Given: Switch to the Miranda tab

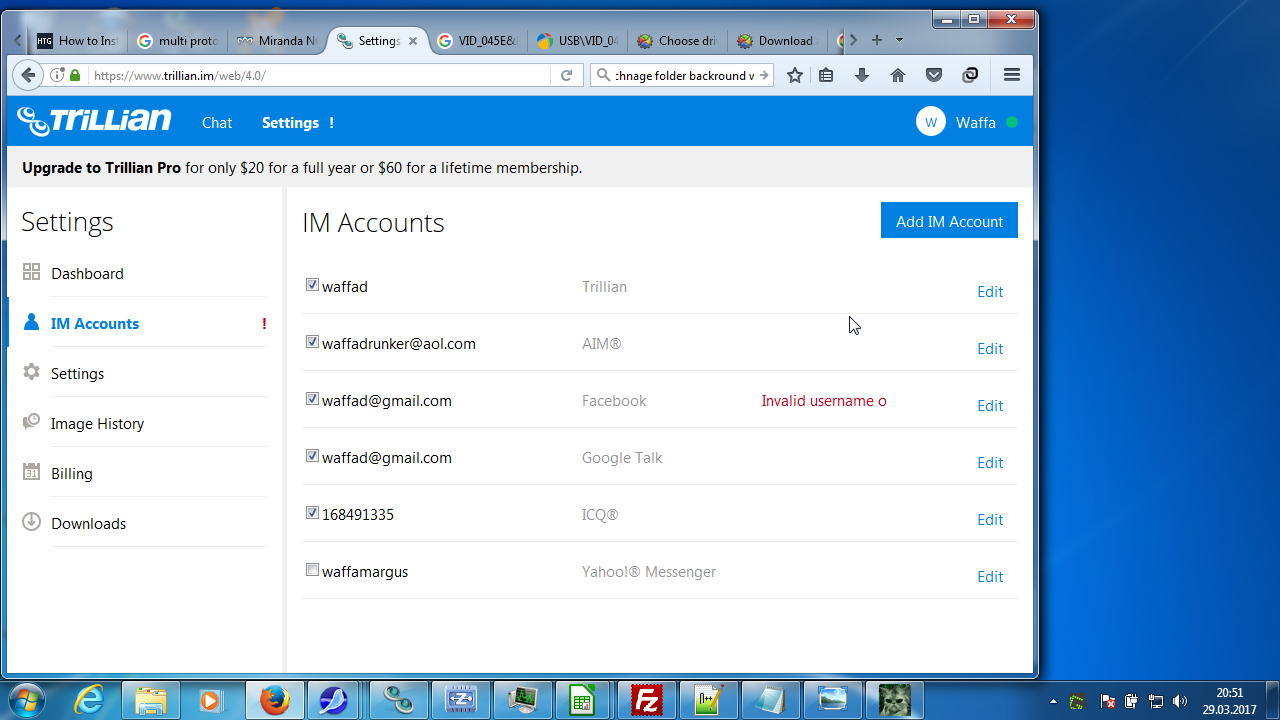Looking at the screenshot, I should (278, 41).
